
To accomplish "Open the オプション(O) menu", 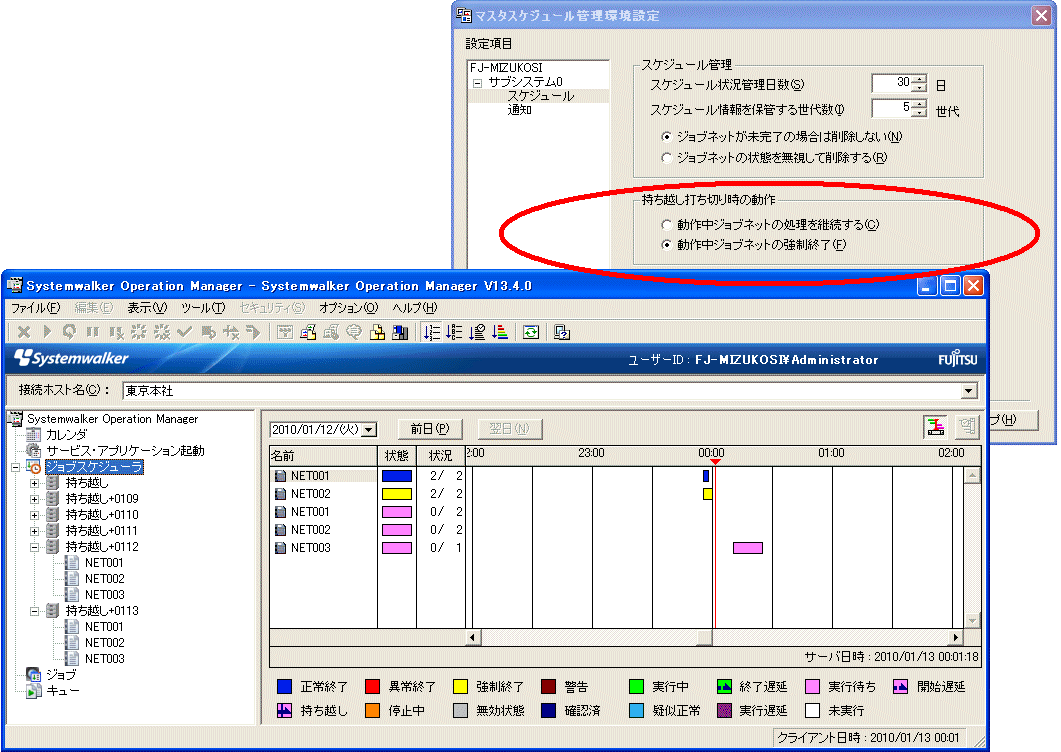I will point(348,308).
